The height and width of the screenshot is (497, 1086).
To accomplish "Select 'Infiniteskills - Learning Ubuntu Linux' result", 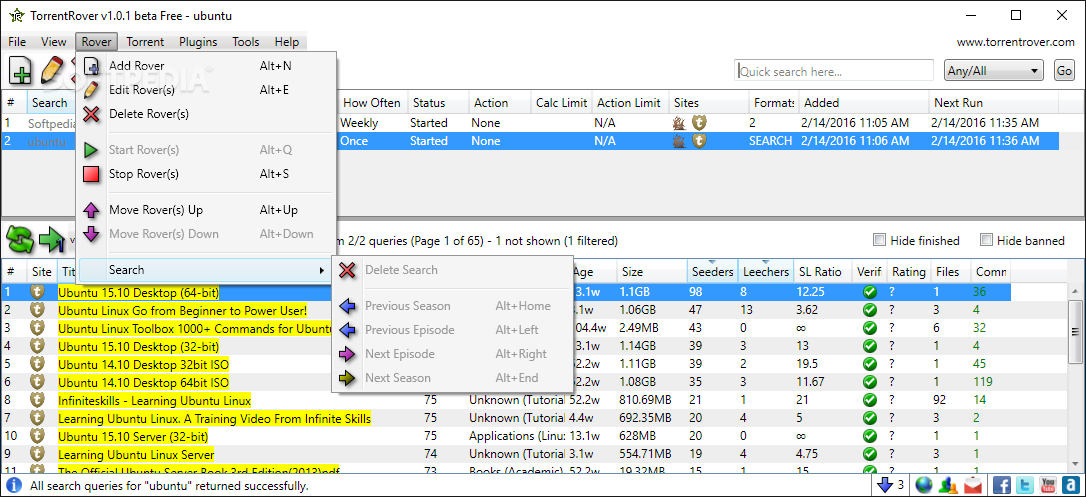I will [154, 400].
